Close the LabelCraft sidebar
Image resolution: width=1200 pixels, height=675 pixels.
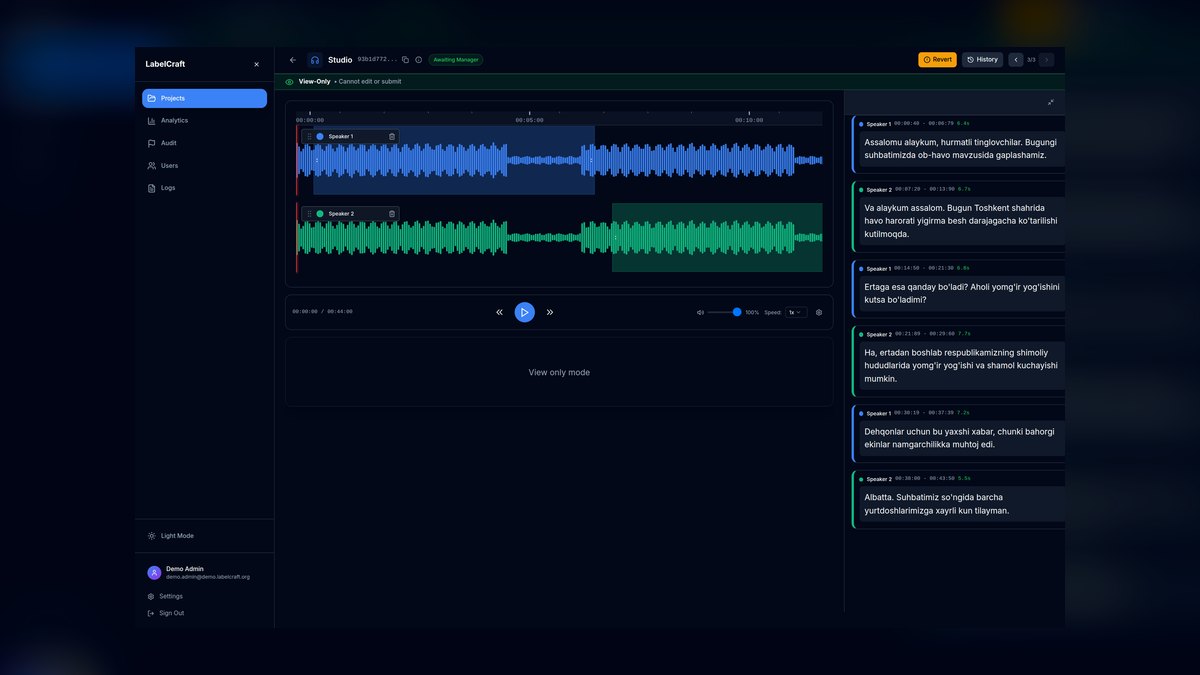coord(256,64)
